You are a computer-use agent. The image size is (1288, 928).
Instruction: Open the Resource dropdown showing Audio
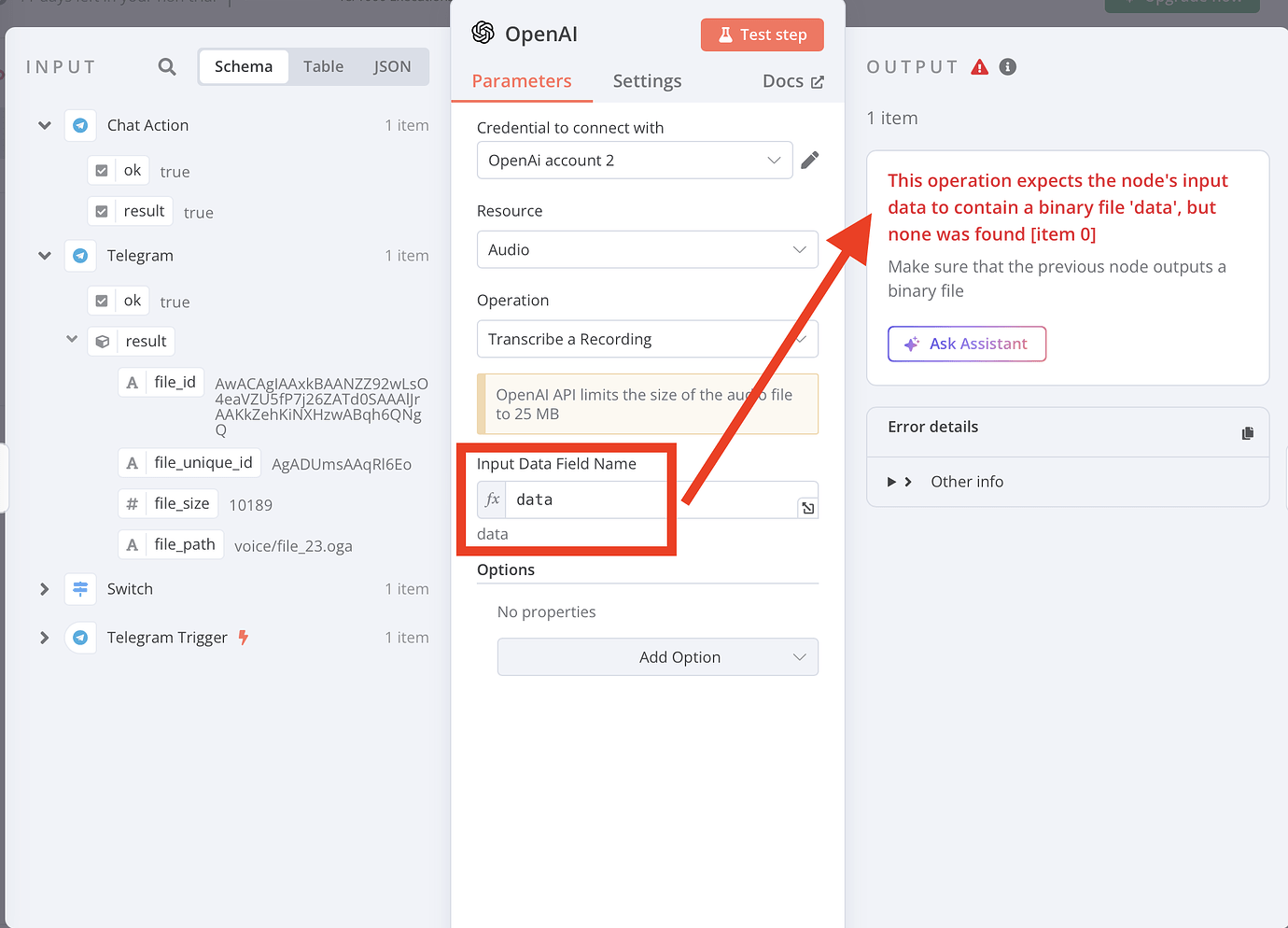click(647, 249)
